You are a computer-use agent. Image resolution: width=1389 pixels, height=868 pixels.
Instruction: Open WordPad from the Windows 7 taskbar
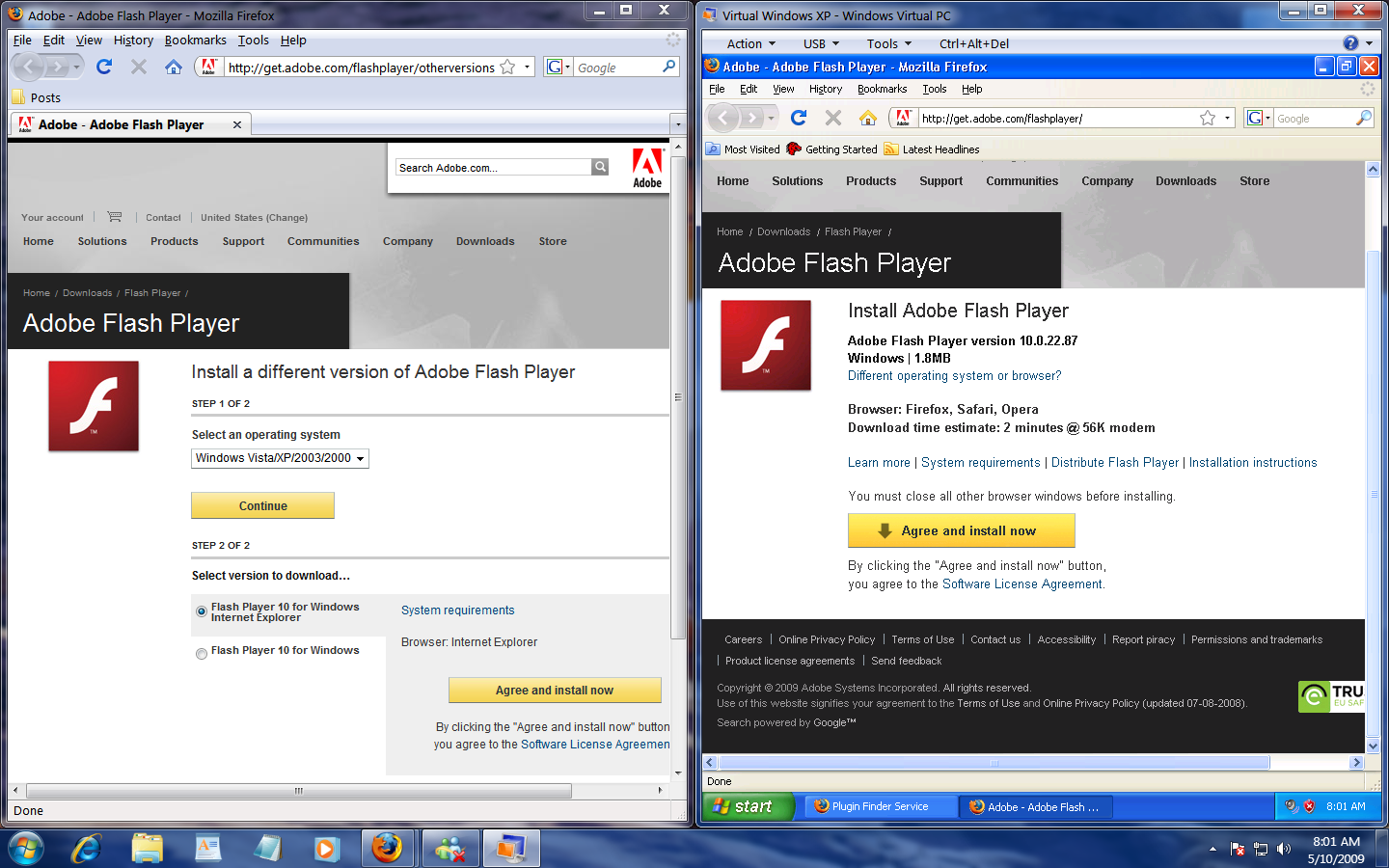[x=207, y=848]
